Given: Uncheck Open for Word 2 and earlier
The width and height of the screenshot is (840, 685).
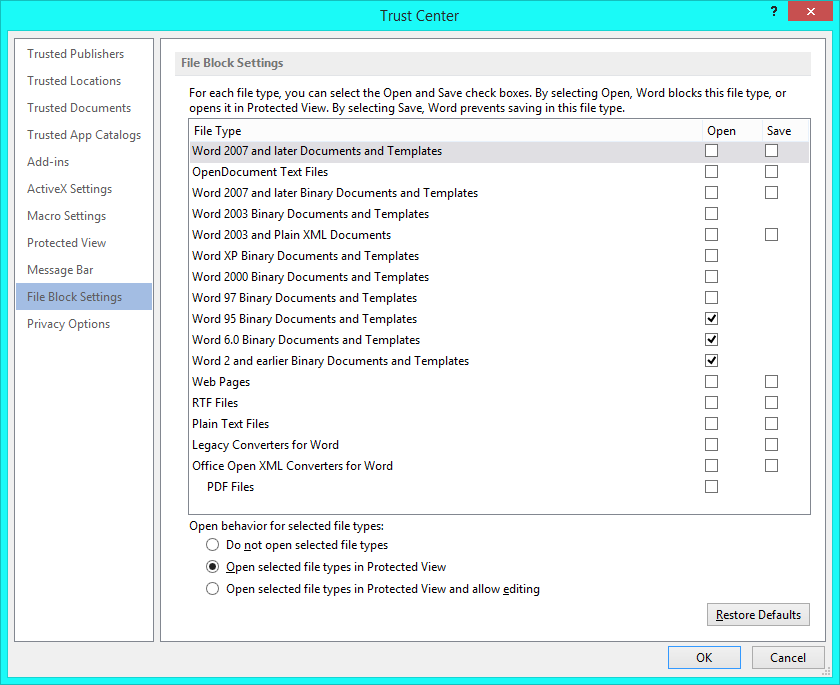Looking at the screenshot, I should (711, 361).
